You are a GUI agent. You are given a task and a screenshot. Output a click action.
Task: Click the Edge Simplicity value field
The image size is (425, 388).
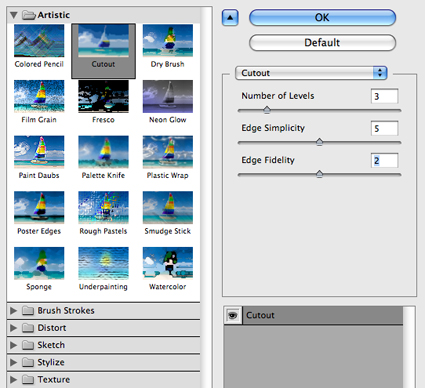(x=384, y=128)
